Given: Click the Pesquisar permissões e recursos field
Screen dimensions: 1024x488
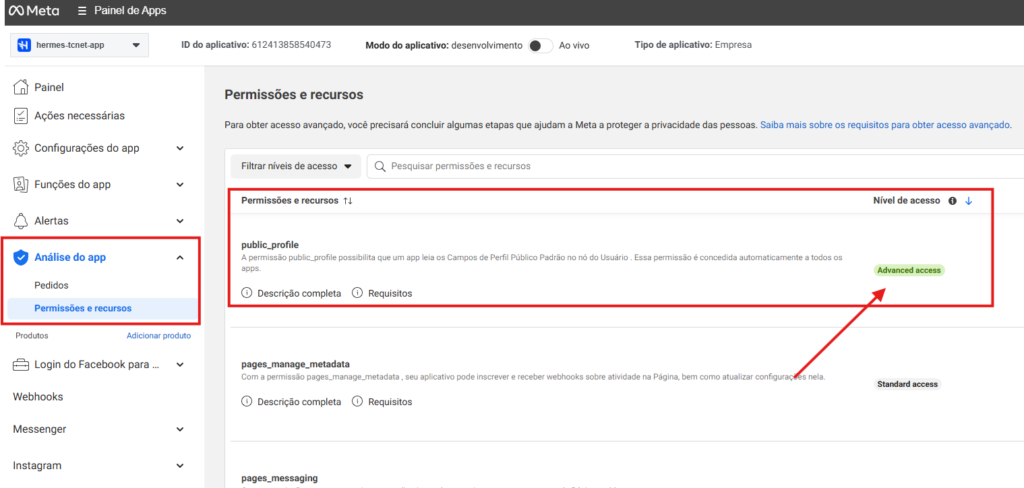Looking at the screenshot, I should click(x=696, y=167).
